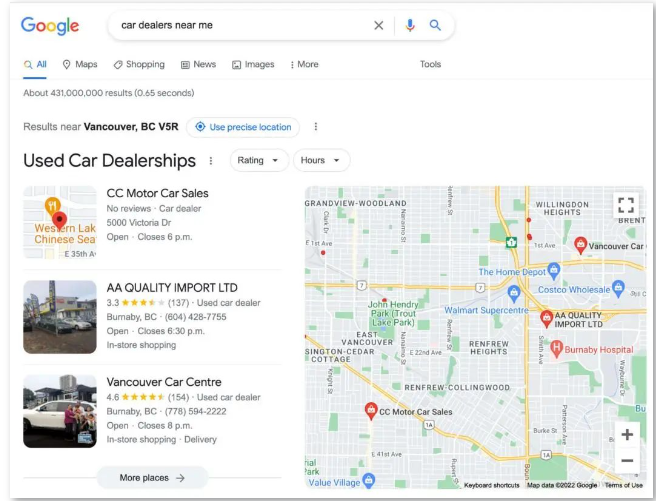Click the blue magnifier search icon
Image resolution: width=656 pixels, height=501 pixels.
pyautogui.click(x=435, y=25)
